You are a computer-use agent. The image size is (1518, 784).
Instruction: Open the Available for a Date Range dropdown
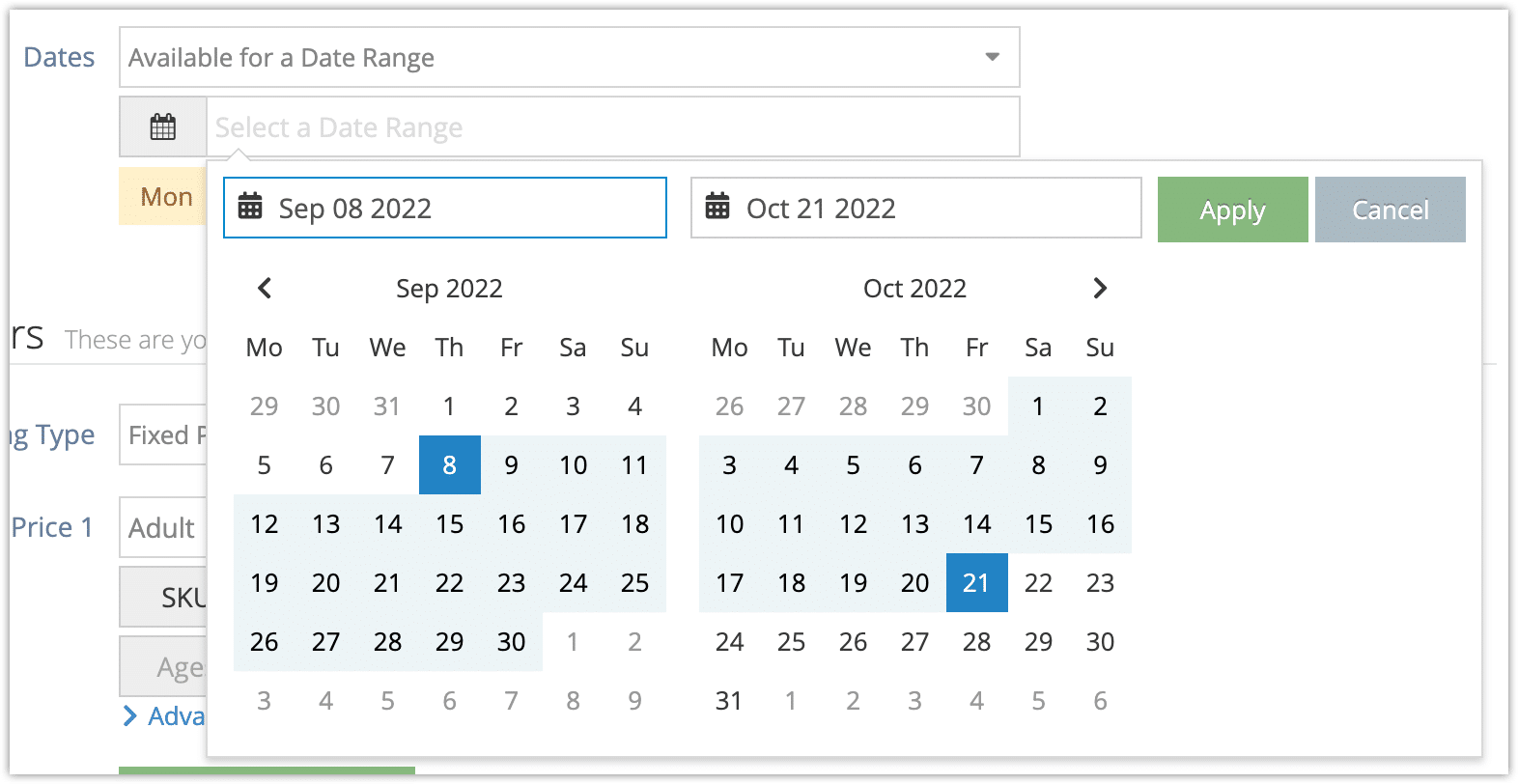click(x=570, y=57)
